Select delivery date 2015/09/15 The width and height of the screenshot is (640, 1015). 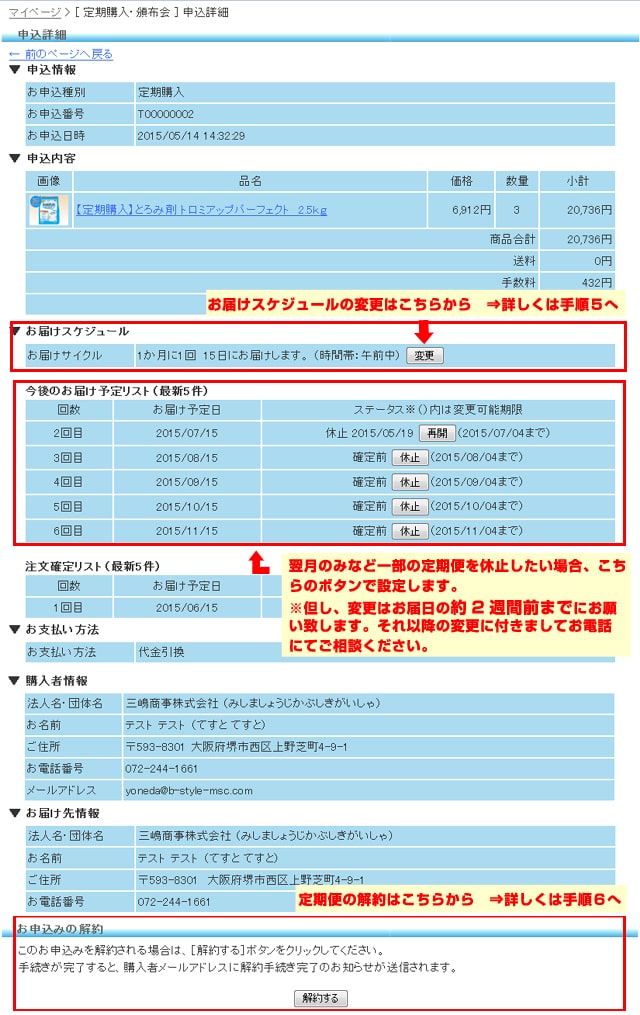click(x=187, y=482)
